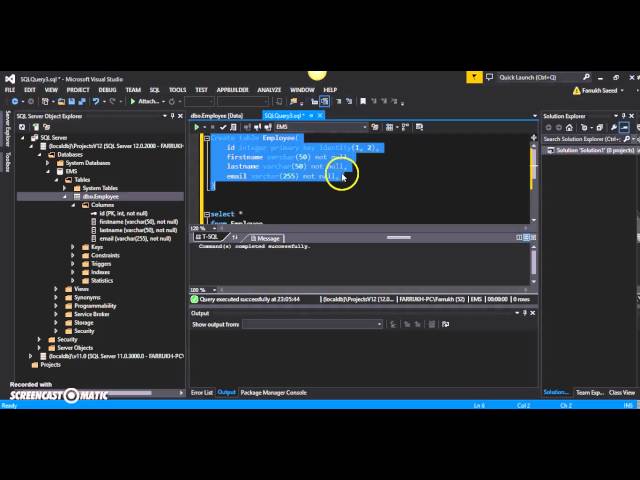Pin the SQL Server Object Explorer panel

click(172, 116)
